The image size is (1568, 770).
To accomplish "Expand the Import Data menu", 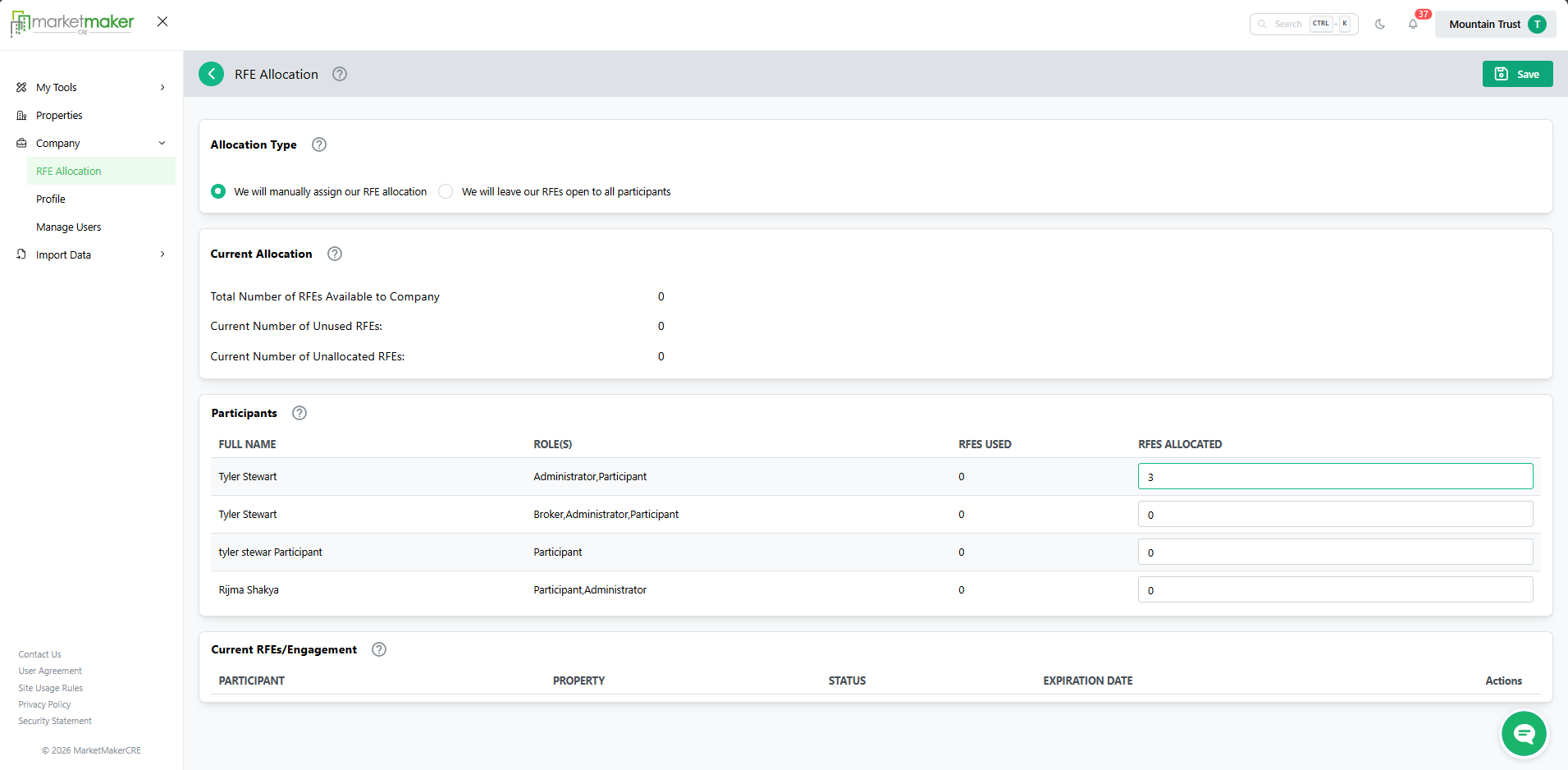I will [x=90, y=254].
